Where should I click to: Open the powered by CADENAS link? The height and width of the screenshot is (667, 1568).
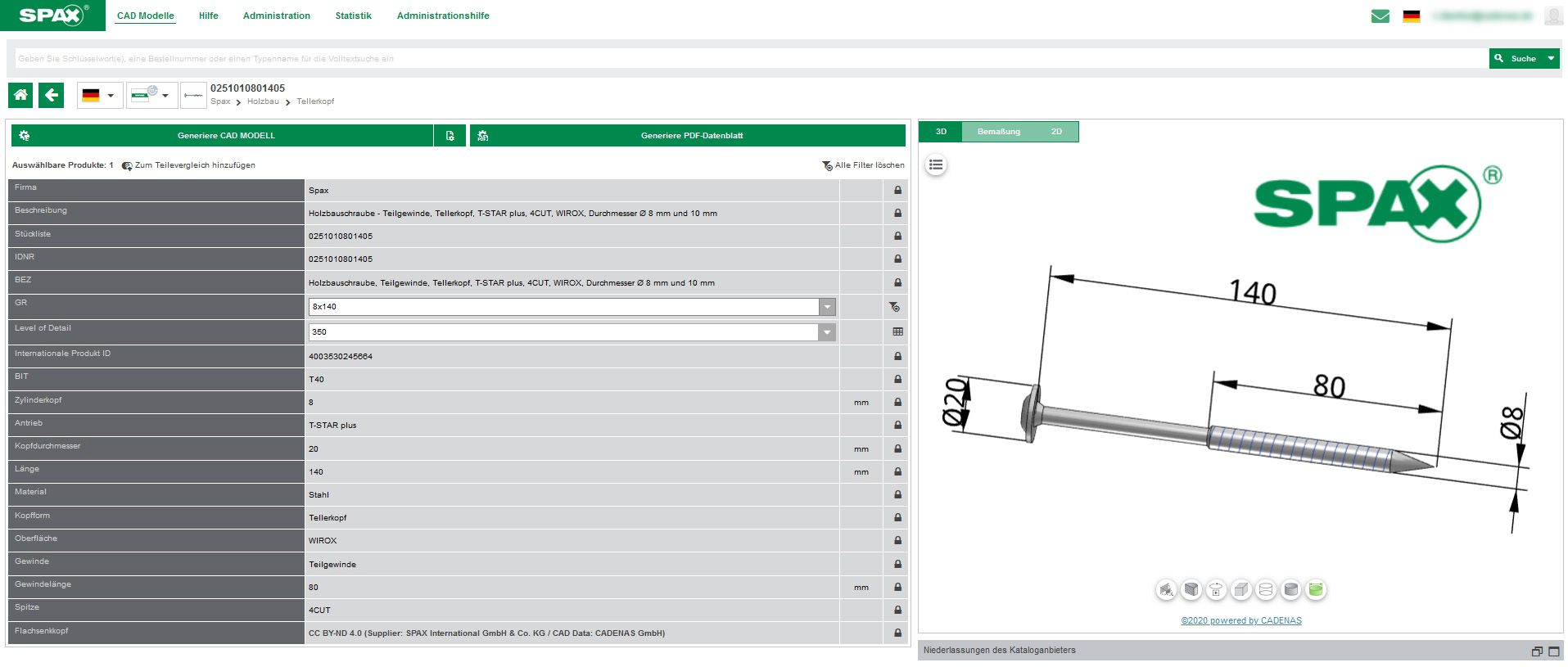pyautogui.click(x=1240, y=620)
